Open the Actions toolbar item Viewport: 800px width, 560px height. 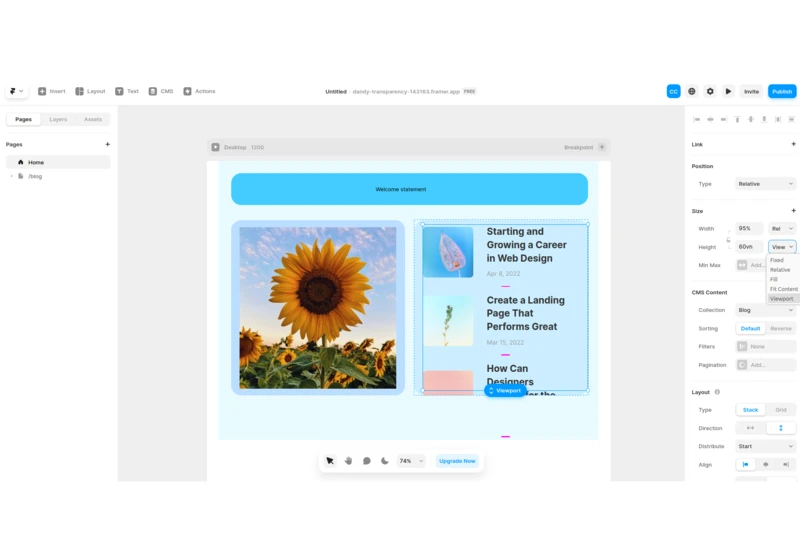pyautogui.click(x=199, y=91)
